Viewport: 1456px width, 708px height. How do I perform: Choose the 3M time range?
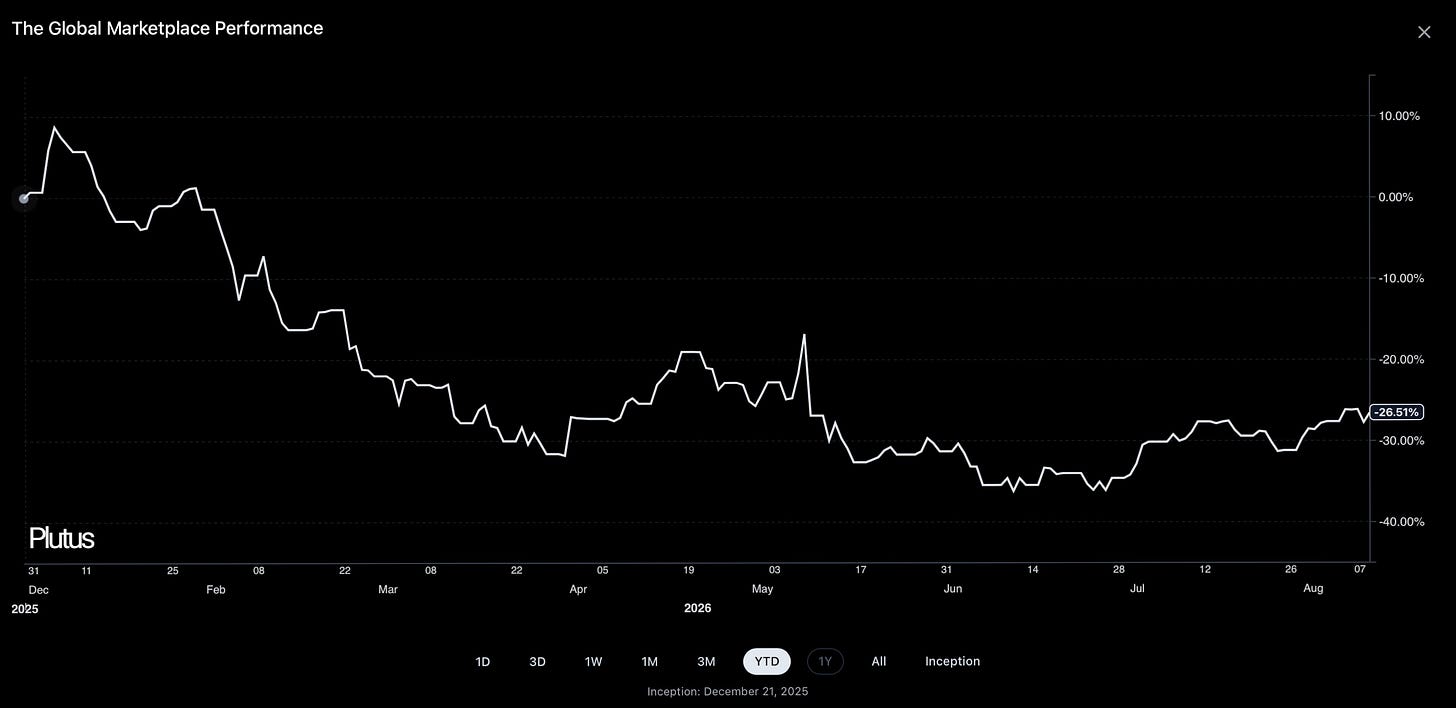click(x=706, y=662)
